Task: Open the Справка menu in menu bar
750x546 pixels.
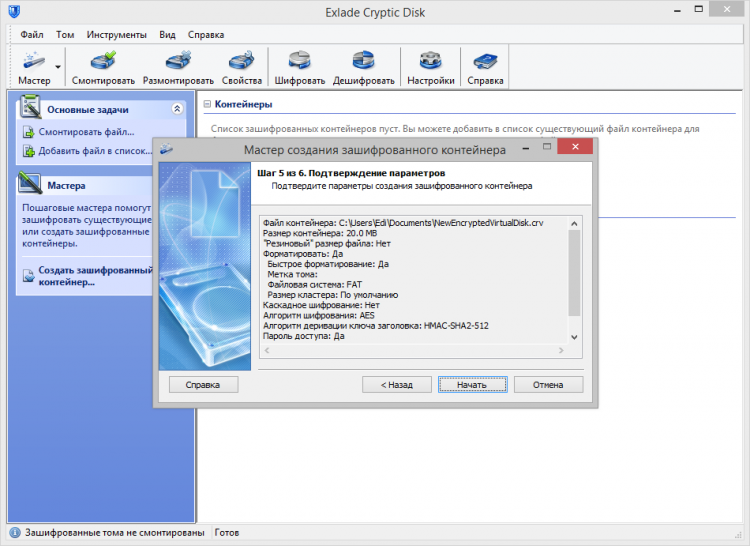Action: [x=206, y=34]
